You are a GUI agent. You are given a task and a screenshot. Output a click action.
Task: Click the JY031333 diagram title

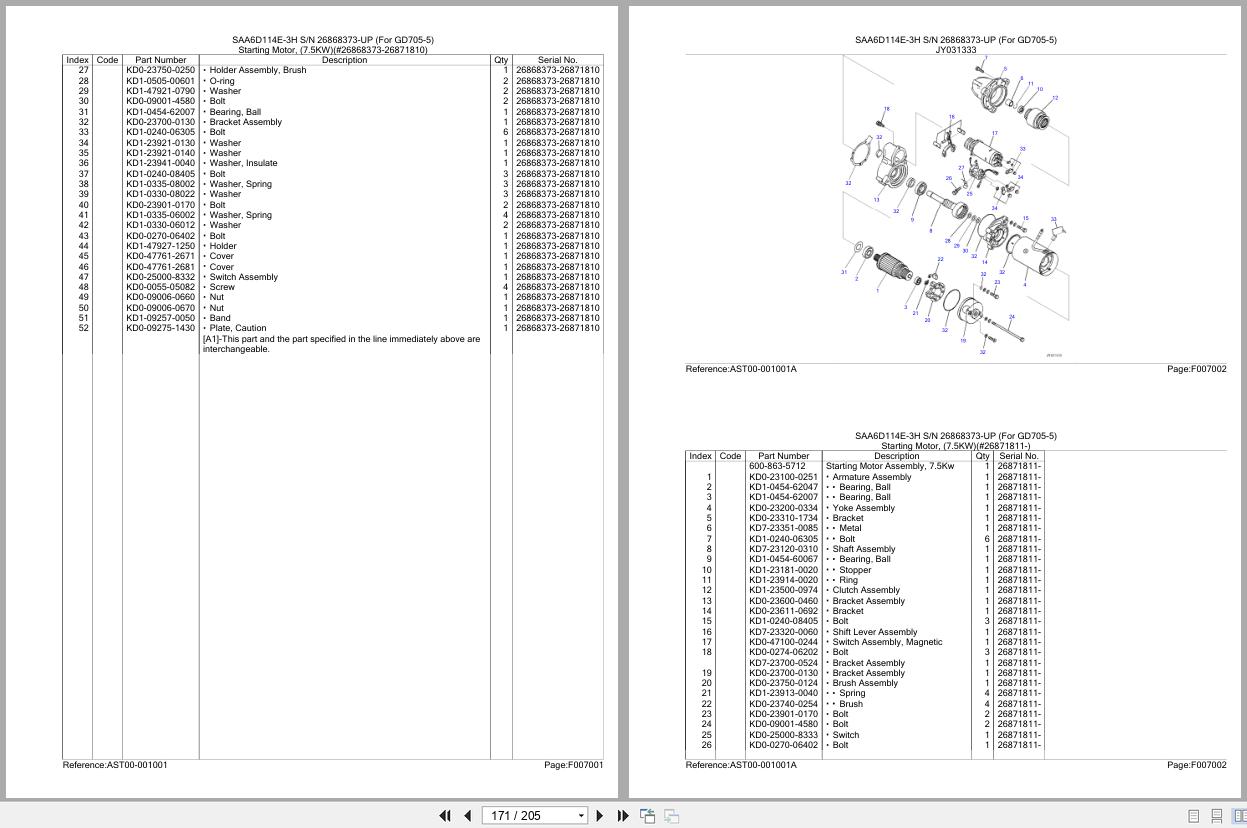(x=955, y=50)
